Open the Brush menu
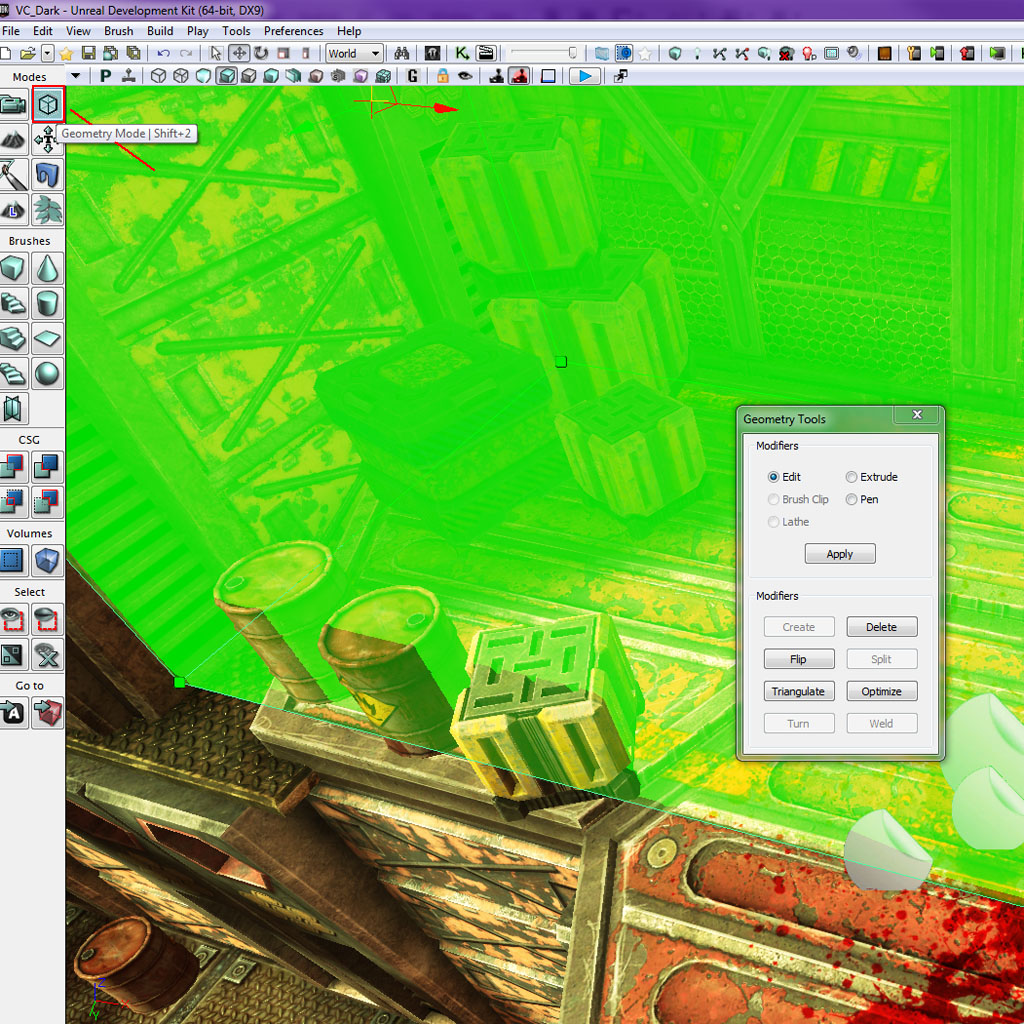Viewport: 1024px width, 1024px height. [118, 31]
